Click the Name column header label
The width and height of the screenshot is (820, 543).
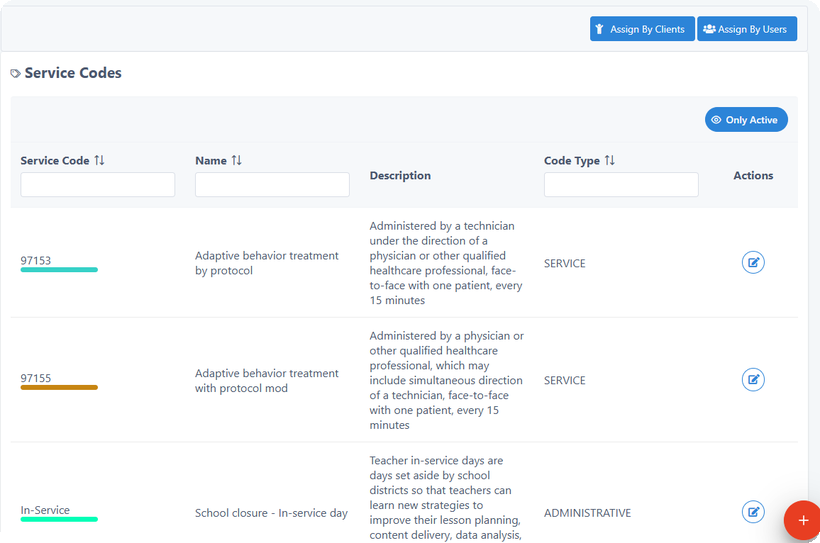click(211, 161)
